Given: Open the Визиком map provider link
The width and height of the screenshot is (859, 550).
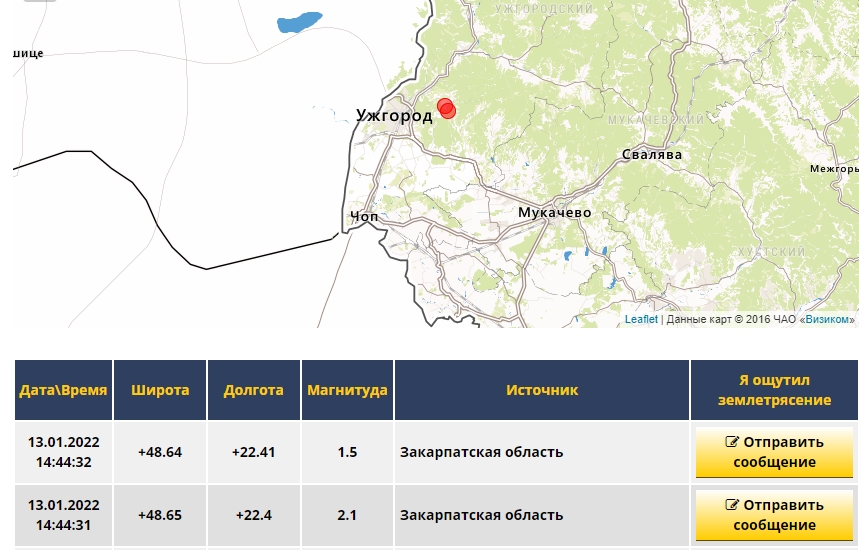Looking at the screenshot, I should pos(827,319).
